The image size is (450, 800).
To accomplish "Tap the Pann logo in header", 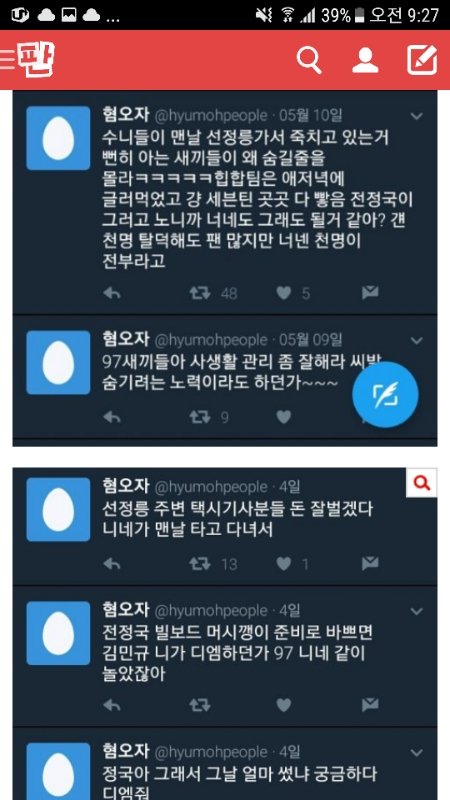I will click(36, 59).
